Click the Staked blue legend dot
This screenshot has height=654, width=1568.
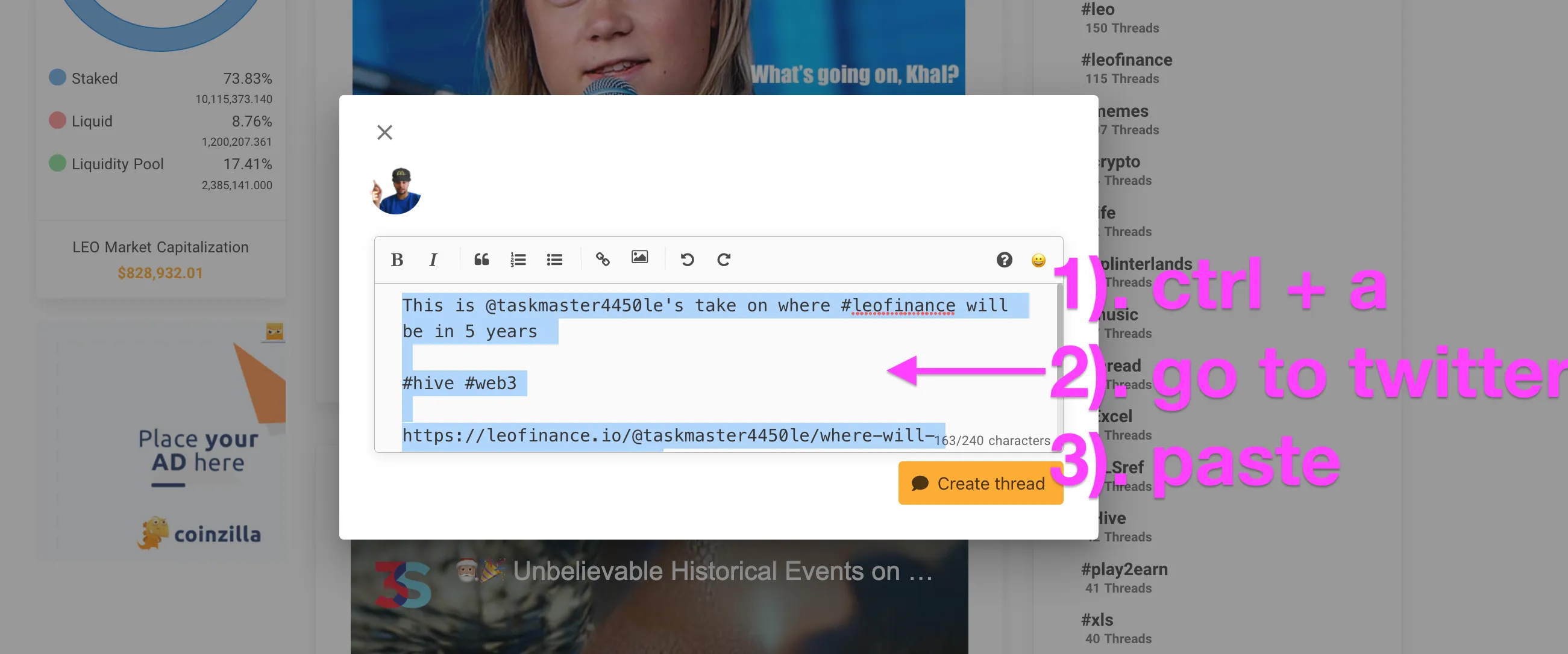(x=57, y=77)
